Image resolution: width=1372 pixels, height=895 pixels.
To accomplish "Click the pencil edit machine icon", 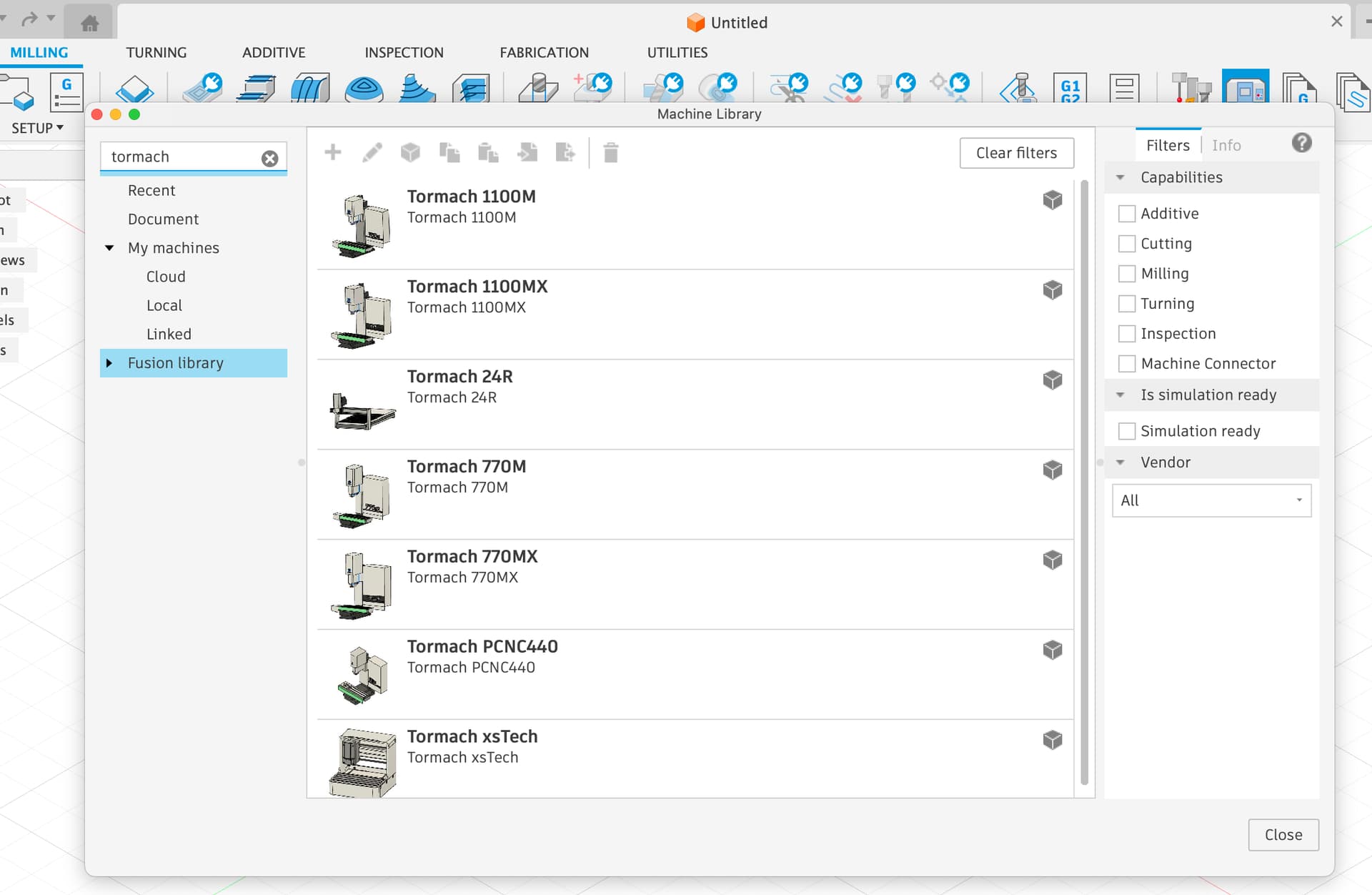I will click(372, 152).
